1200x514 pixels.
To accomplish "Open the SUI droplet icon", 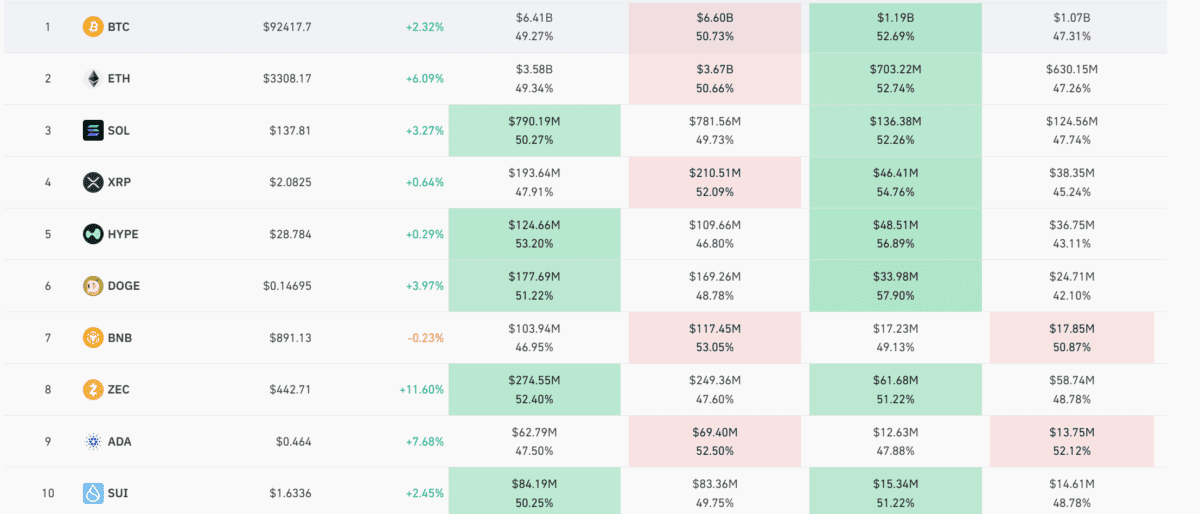I will coord(92,493).
